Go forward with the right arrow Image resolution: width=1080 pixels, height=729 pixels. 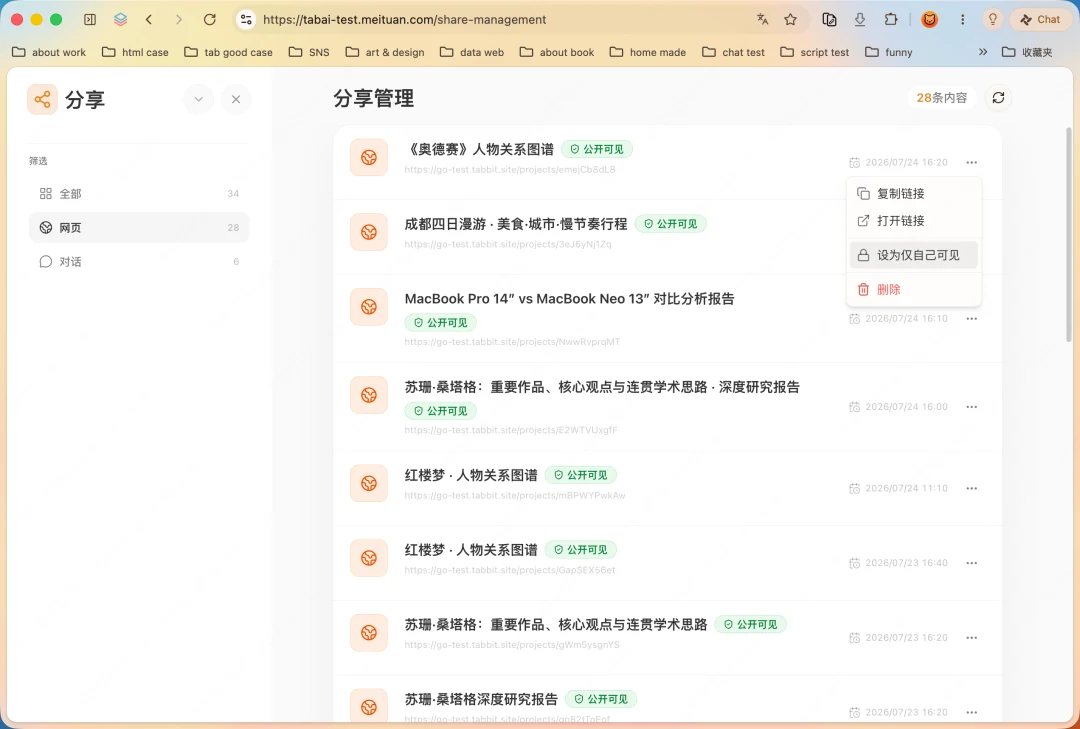179,19
